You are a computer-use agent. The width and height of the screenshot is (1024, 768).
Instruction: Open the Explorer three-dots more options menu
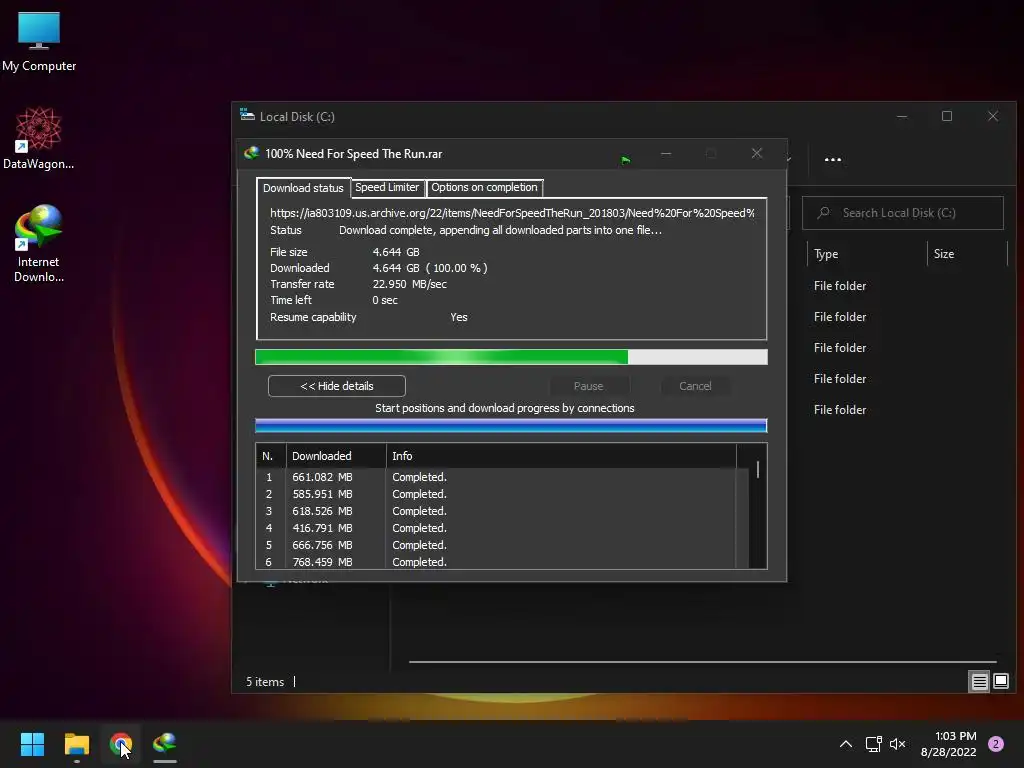click(x=833, y=159)
